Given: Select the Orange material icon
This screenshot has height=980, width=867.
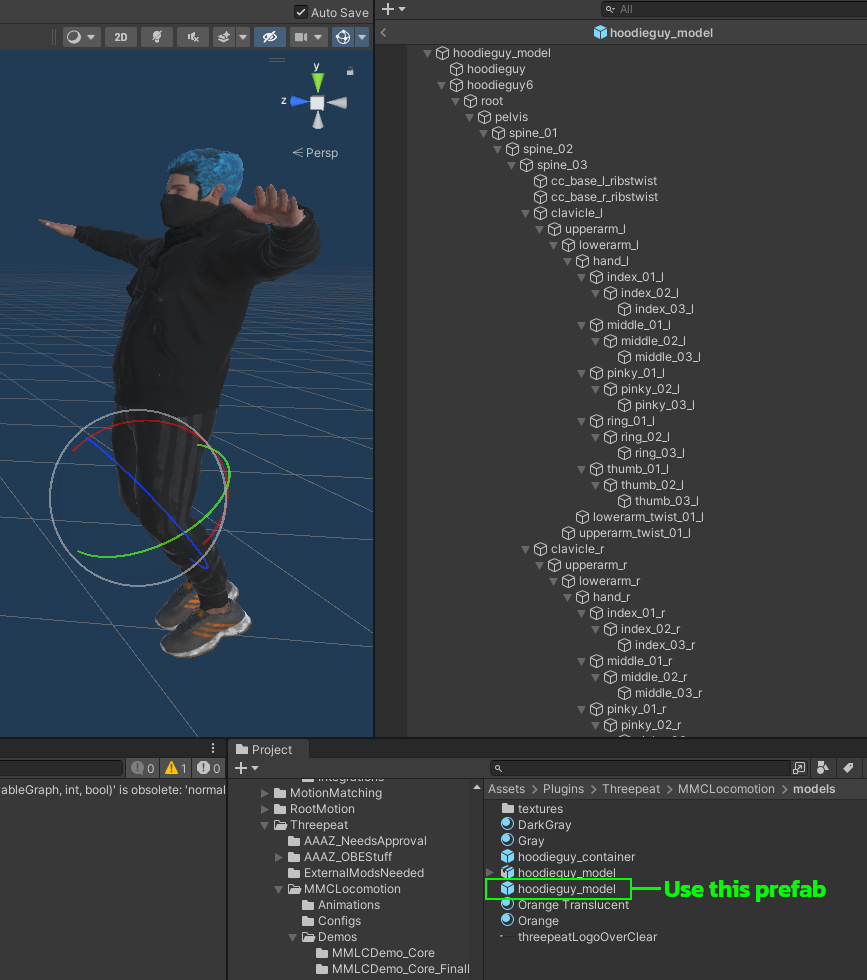Looking at the screenshot, I should [x=508, y=921].
